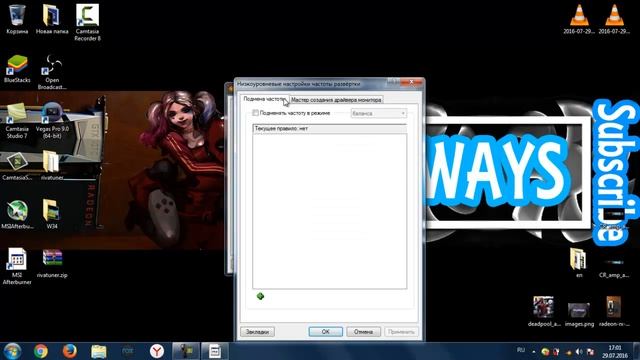Show hidden tray icons arrow
640x360 pixels.
[533, 351]
